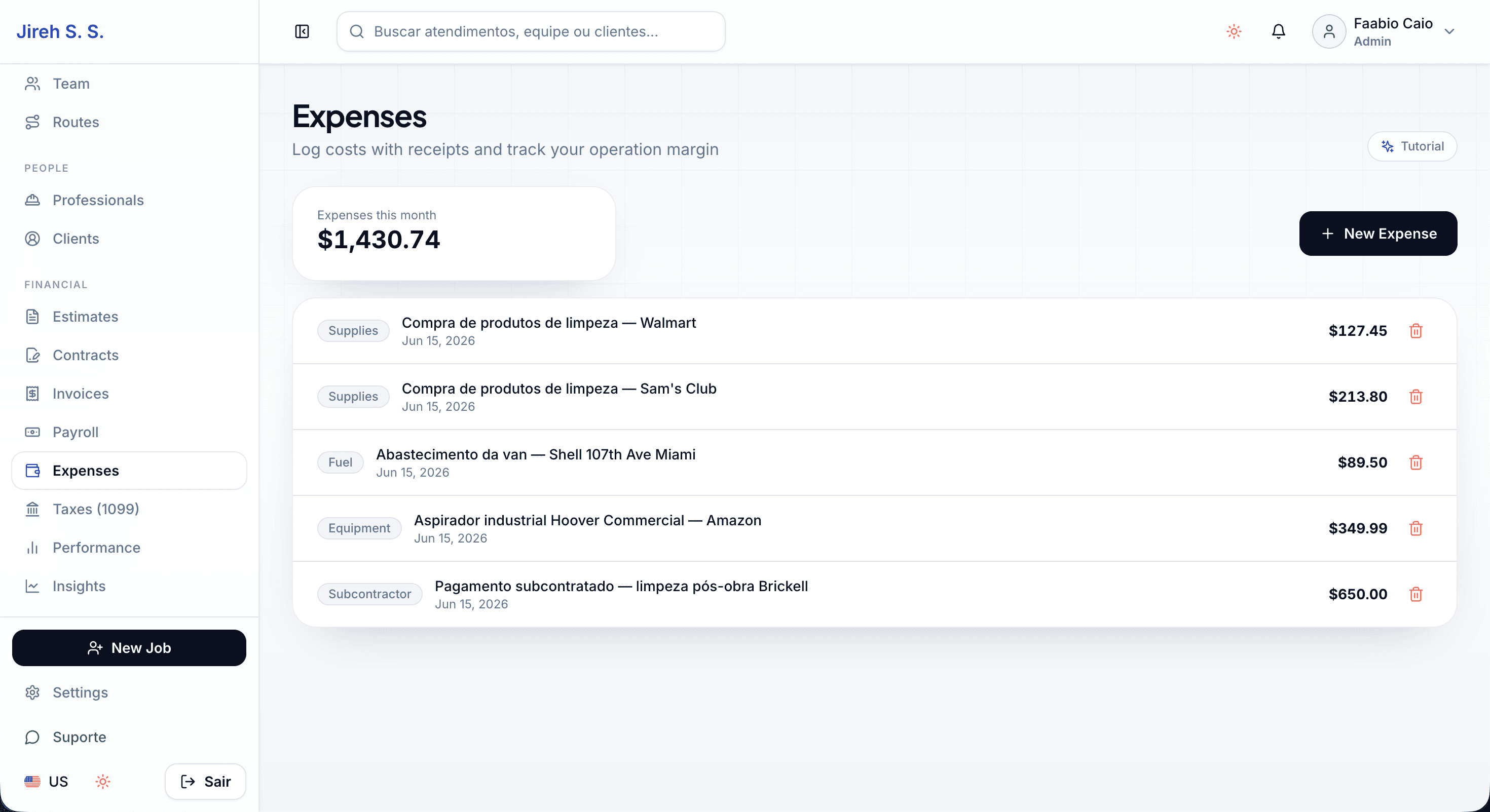
Task: Delete the Walmart expense
Action: (1415, 331)
